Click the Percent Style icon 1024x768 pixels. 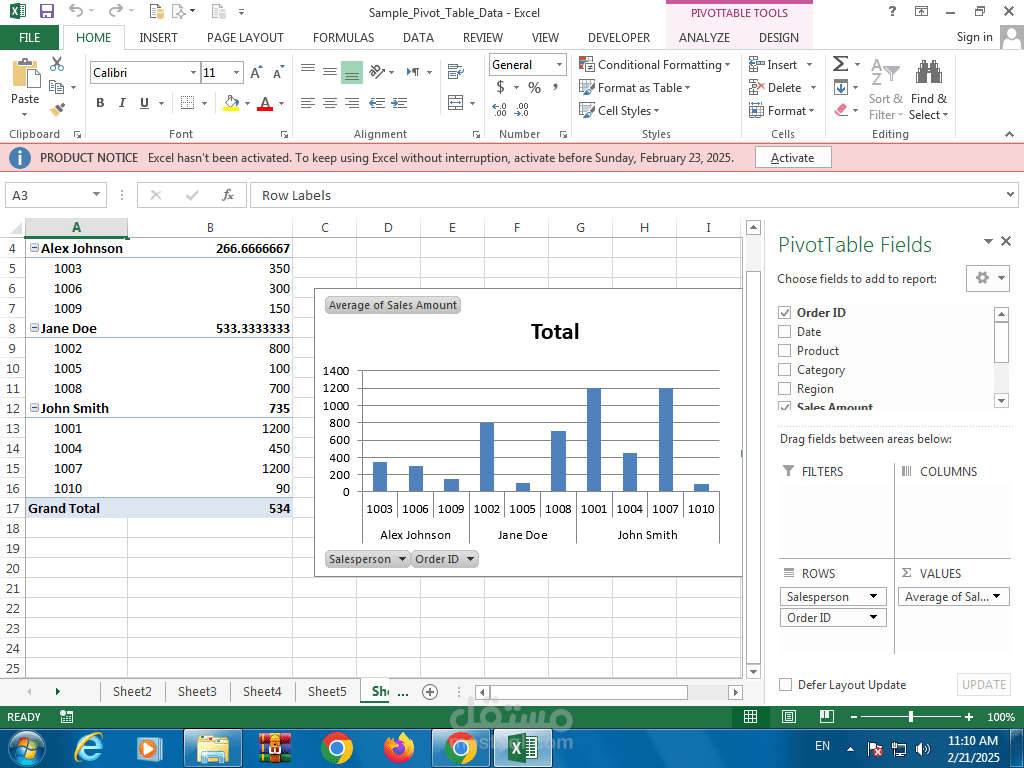(534, 88)
